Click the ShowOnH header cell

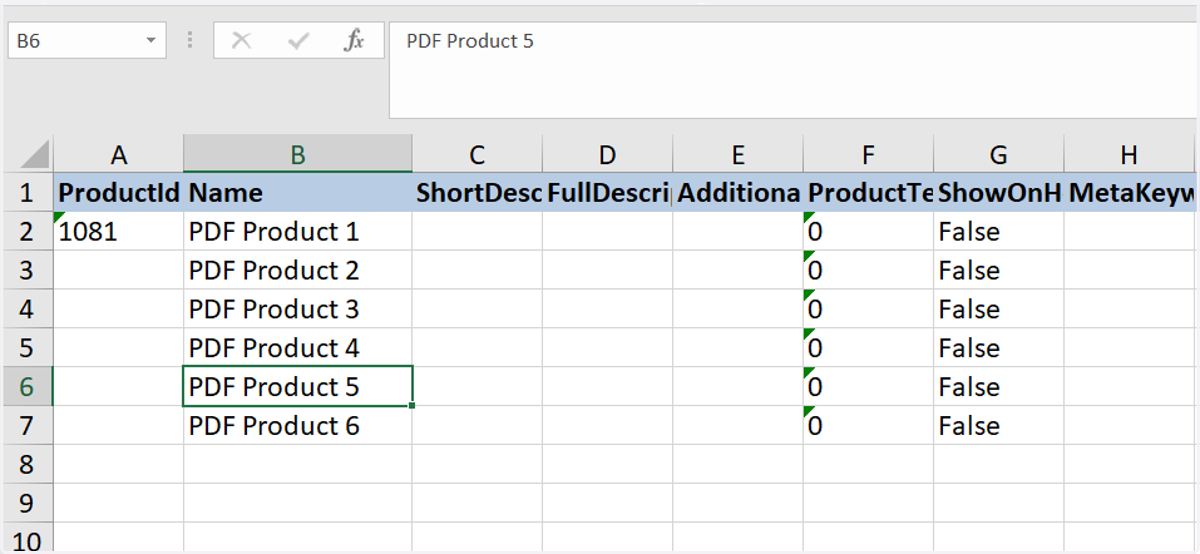coord(999,192)
